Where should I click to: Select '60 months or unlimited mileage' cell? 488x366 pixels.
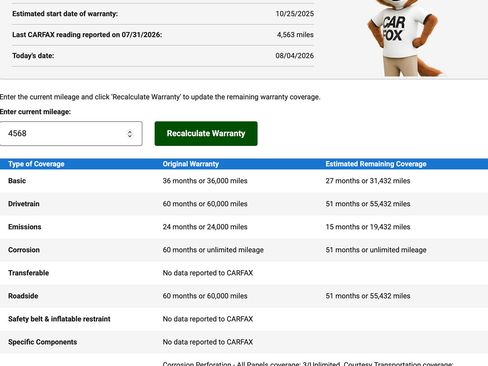pos(213,250)
